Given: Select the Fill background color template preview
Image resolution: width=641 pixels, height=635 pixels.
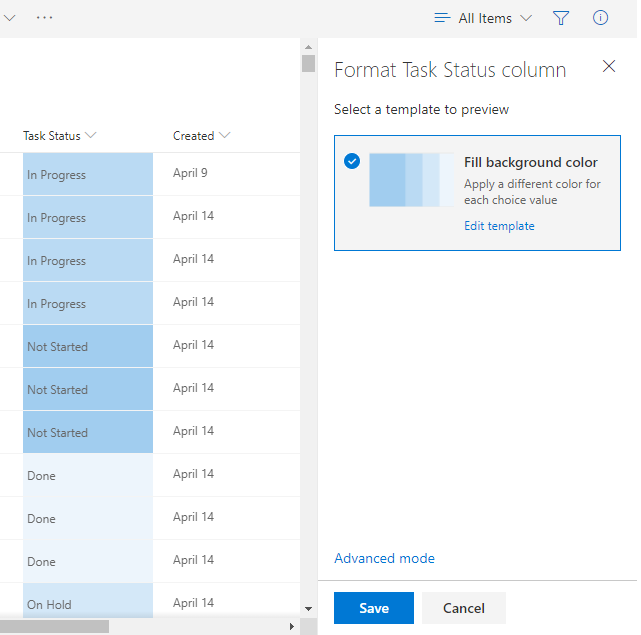Looking at the screenshot, I should coord(412,180).
